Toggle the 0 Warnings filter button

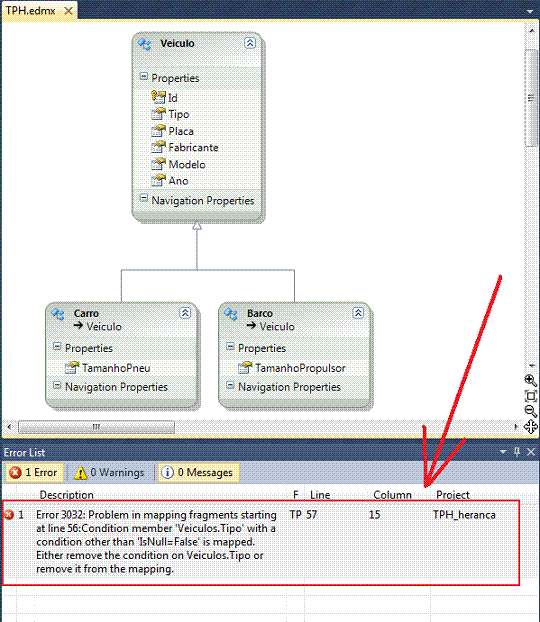click(109, 472)
